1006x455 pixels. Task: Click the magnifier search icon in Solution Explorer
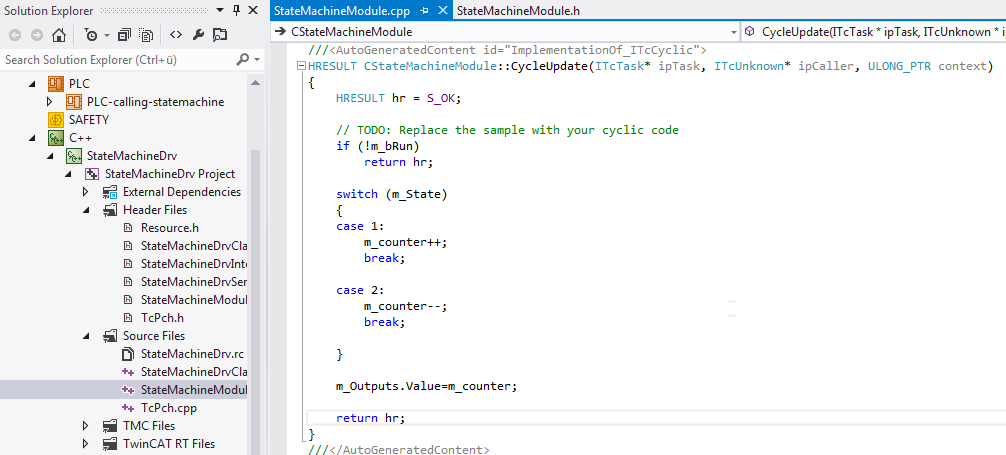[x=243, y=60]
